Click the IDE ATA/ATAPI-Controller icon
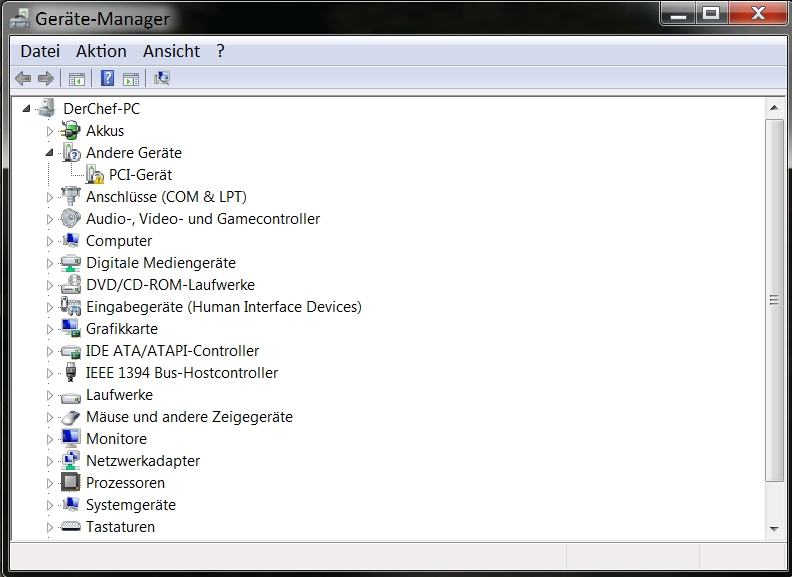This screenshot has height=577, width=792. click(70, 351)
